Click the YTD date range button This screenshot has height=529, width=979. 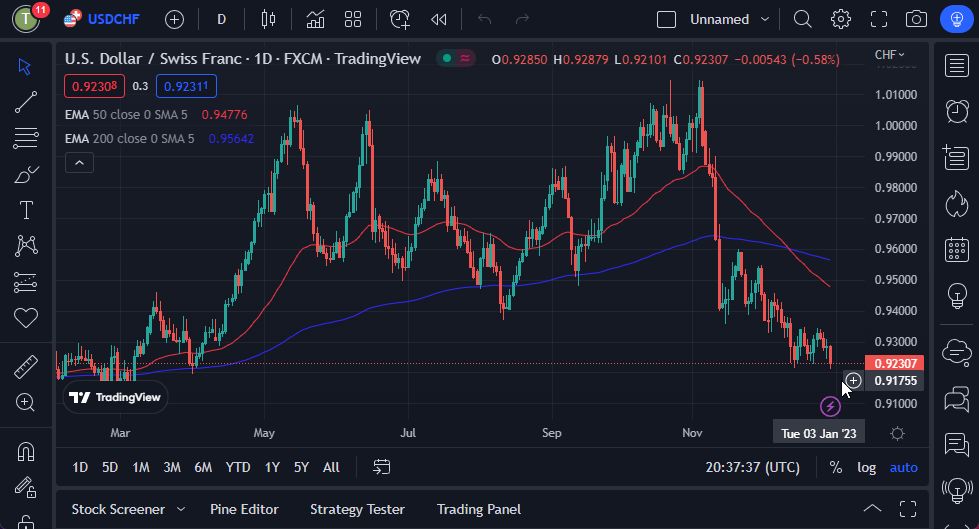point(238,467)
